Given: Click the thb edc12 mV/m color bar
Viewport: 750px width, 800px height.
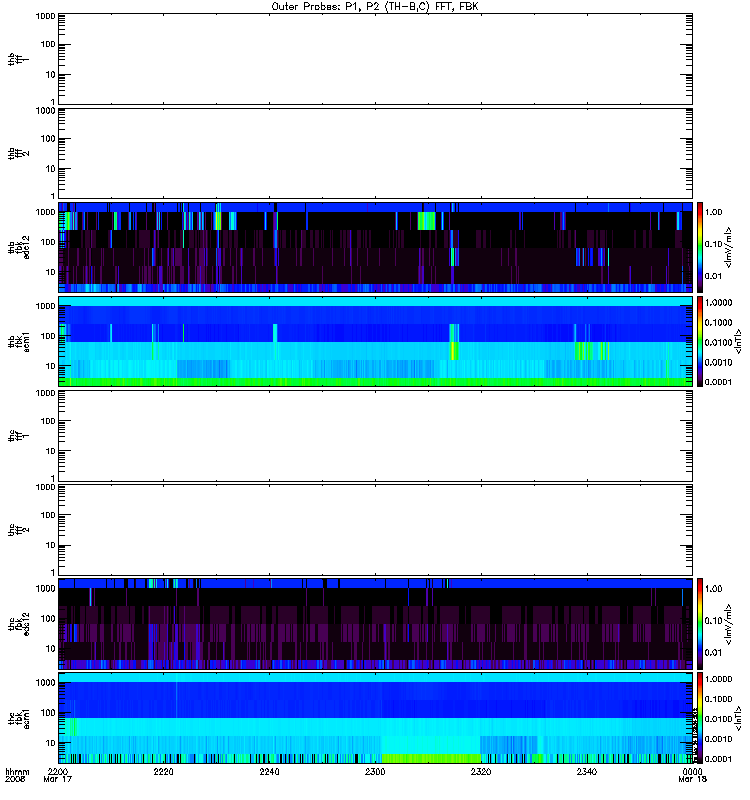Looking at the screenshot, I should pyautogui.click(x=700, y=247).
